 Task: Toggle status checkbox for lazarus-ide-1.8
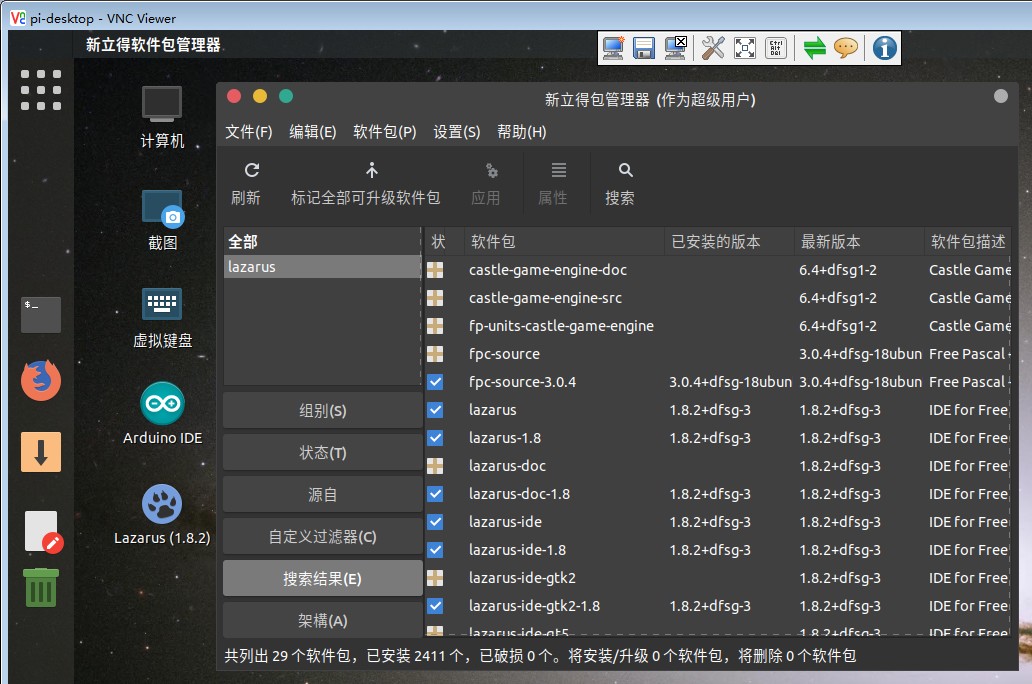tap(435, 550)
